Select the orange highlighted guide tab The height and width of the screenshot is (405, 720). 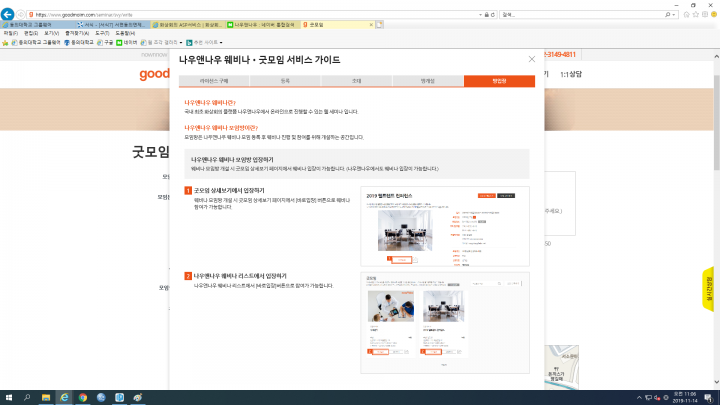pos(499,81)
